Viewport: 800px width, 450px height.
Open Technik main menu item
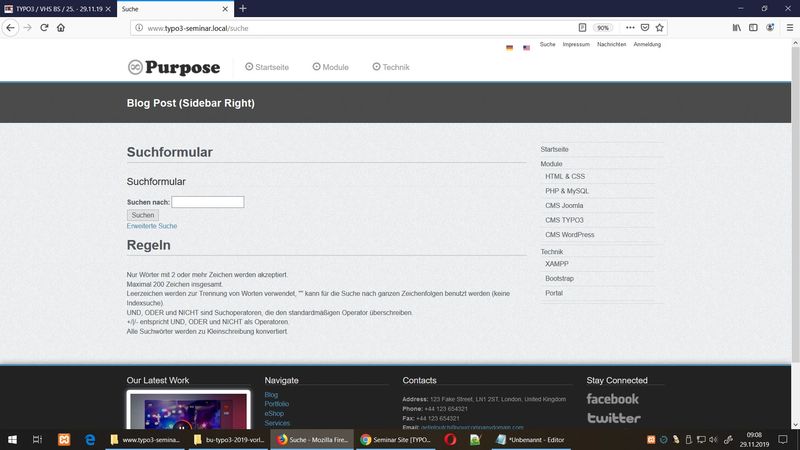click(391, 67)
